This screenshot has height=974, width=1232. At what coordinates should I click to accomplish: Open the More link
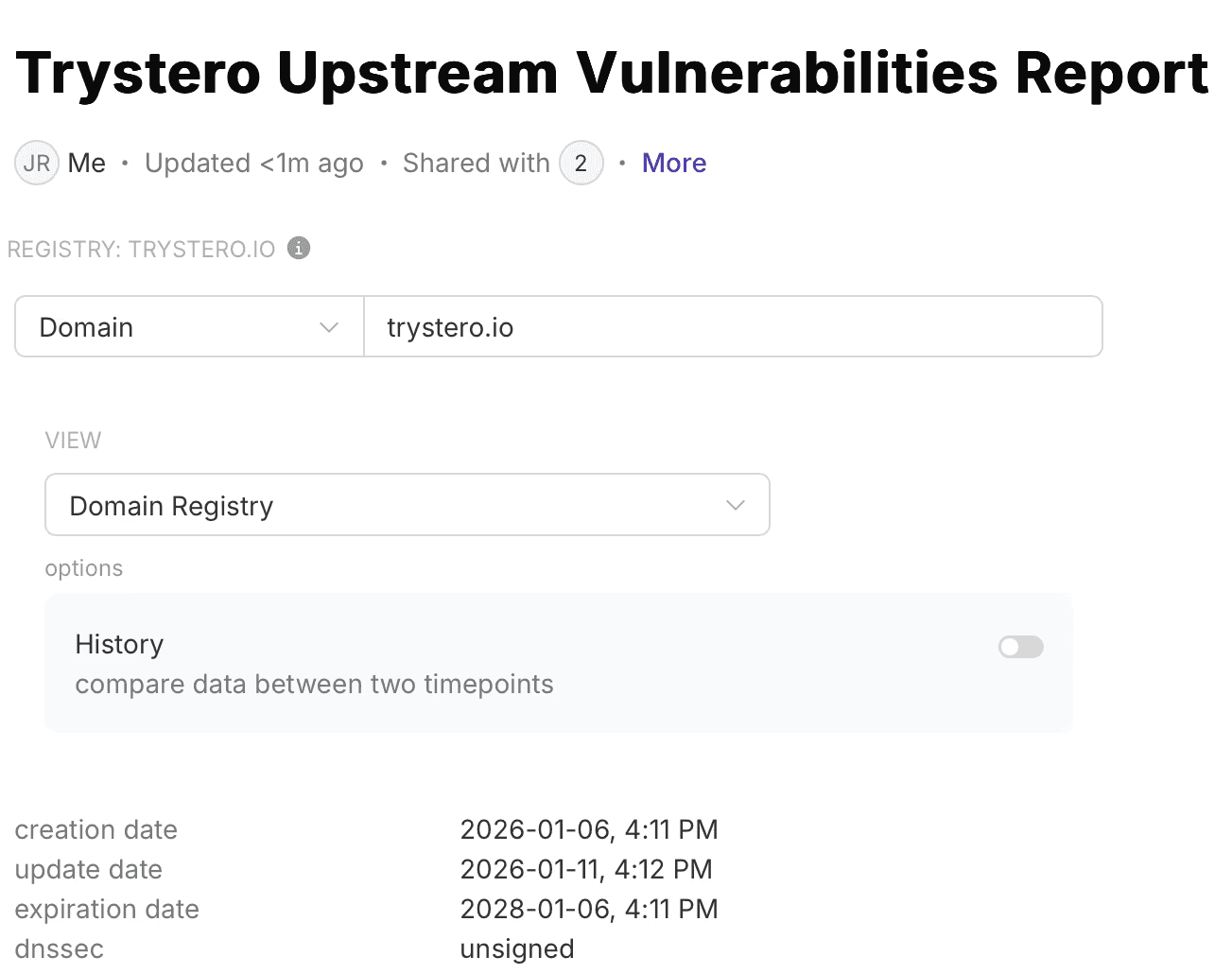pyautogui.click(x=674, y=164)
